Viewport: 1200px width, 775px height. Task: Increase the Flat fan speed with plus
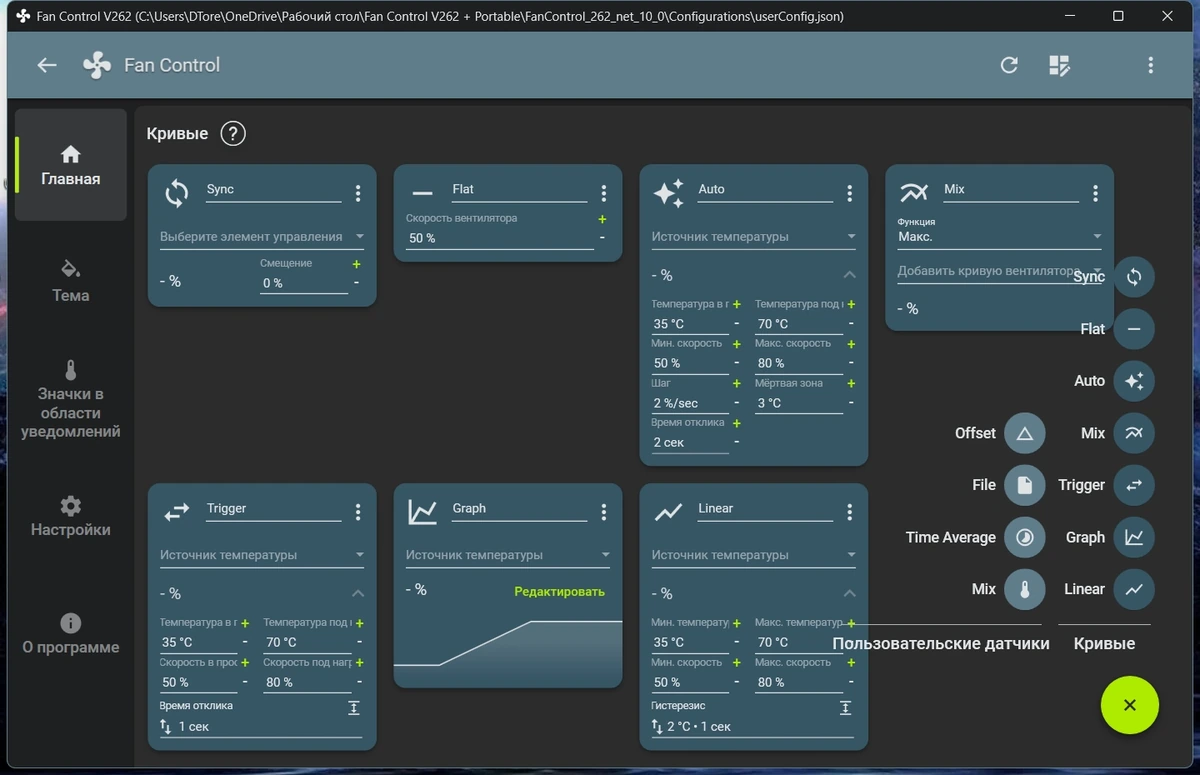(x=602, y=219)
